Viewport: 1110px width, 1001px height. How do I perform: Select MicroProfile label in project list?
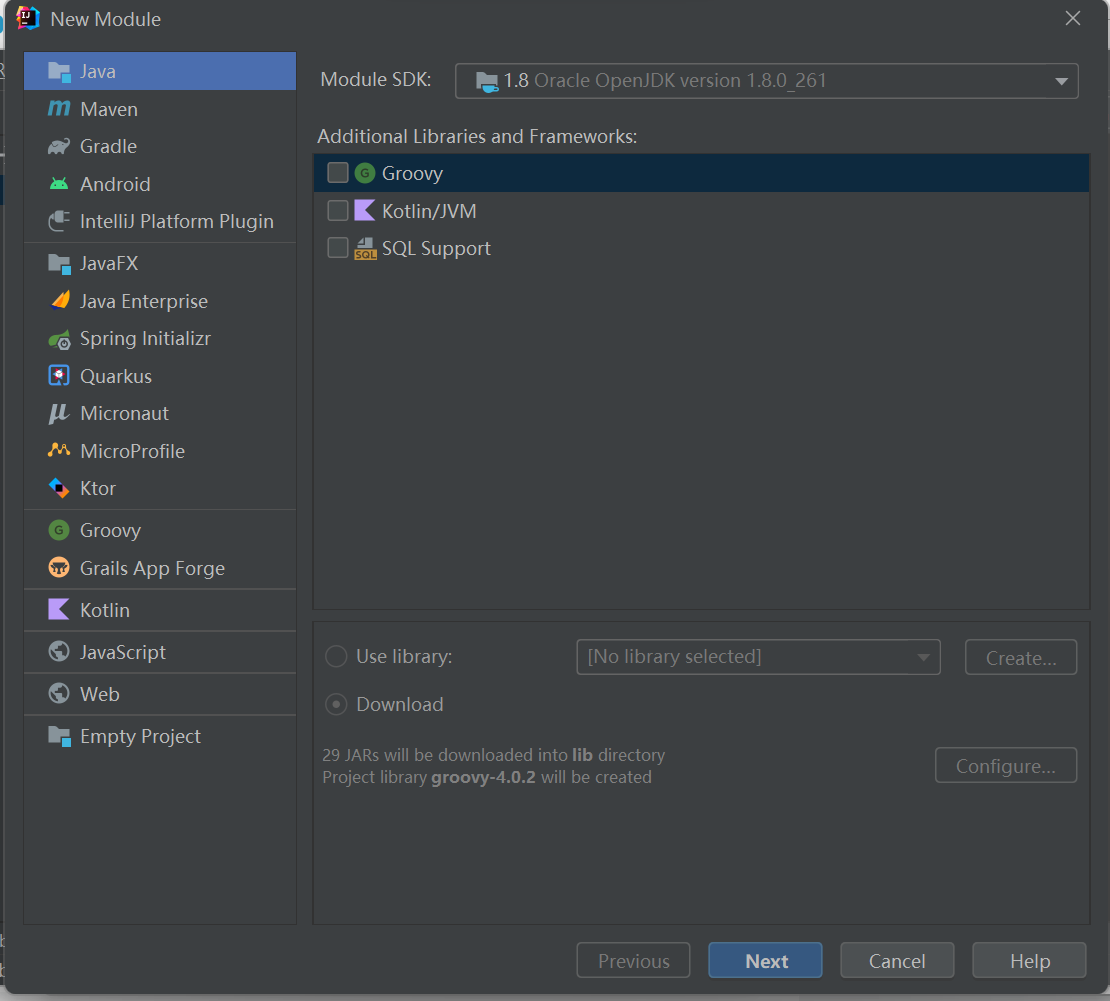pyautogui.click(x=132, y=451)
